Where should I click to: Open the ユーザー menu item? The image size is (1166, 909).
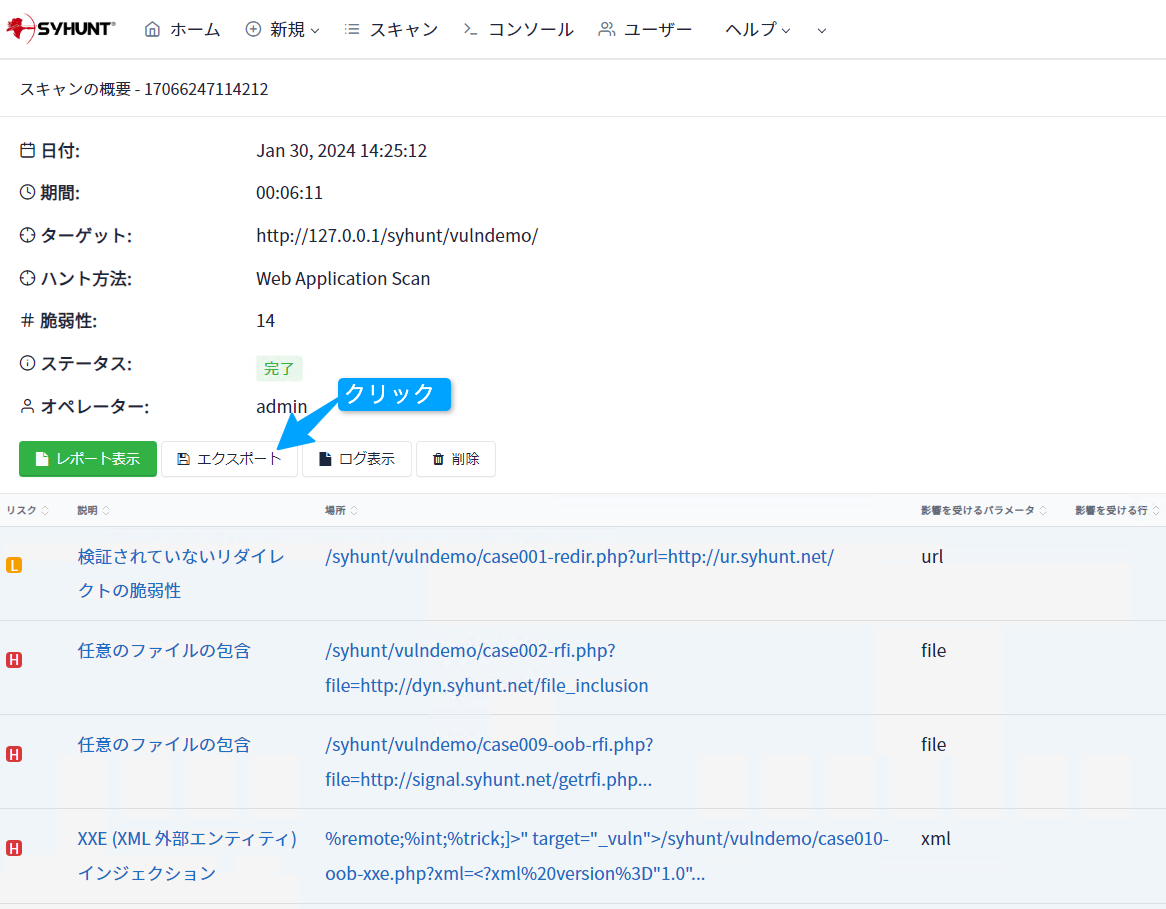click(x=645, y=29)
